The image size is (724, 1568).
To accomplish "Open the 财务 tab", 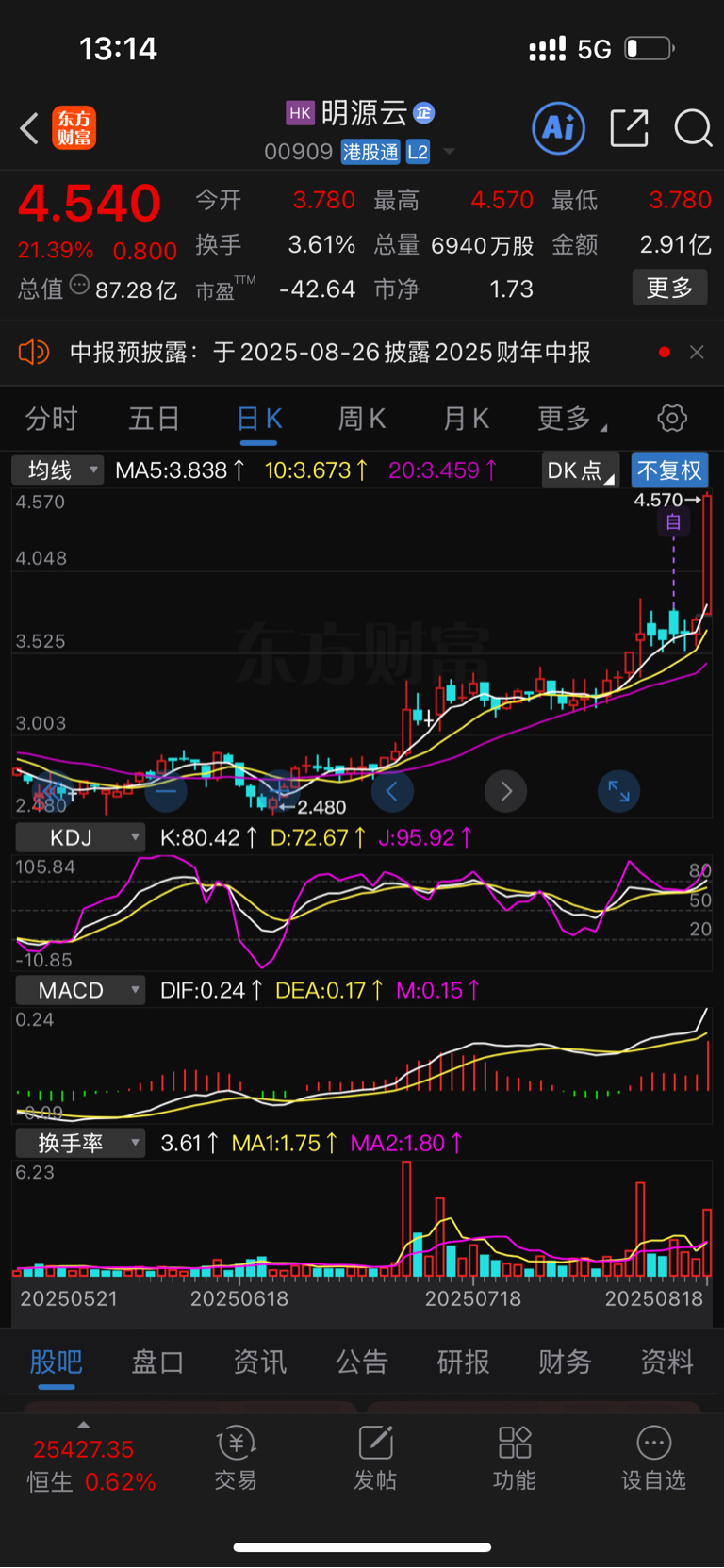I will (x=565, y=1362).
